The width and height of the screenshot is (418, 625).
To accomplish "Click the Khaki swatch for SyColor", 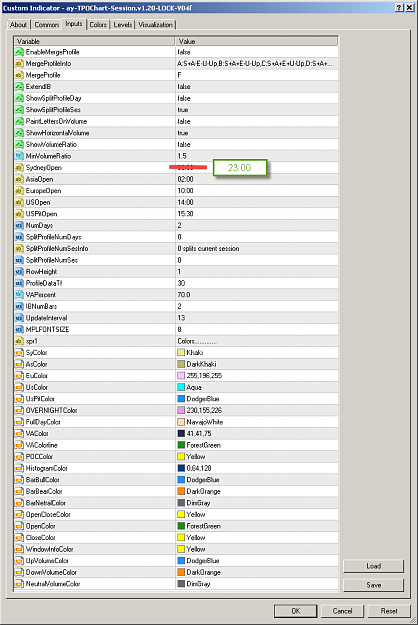I will pos(181,352).
